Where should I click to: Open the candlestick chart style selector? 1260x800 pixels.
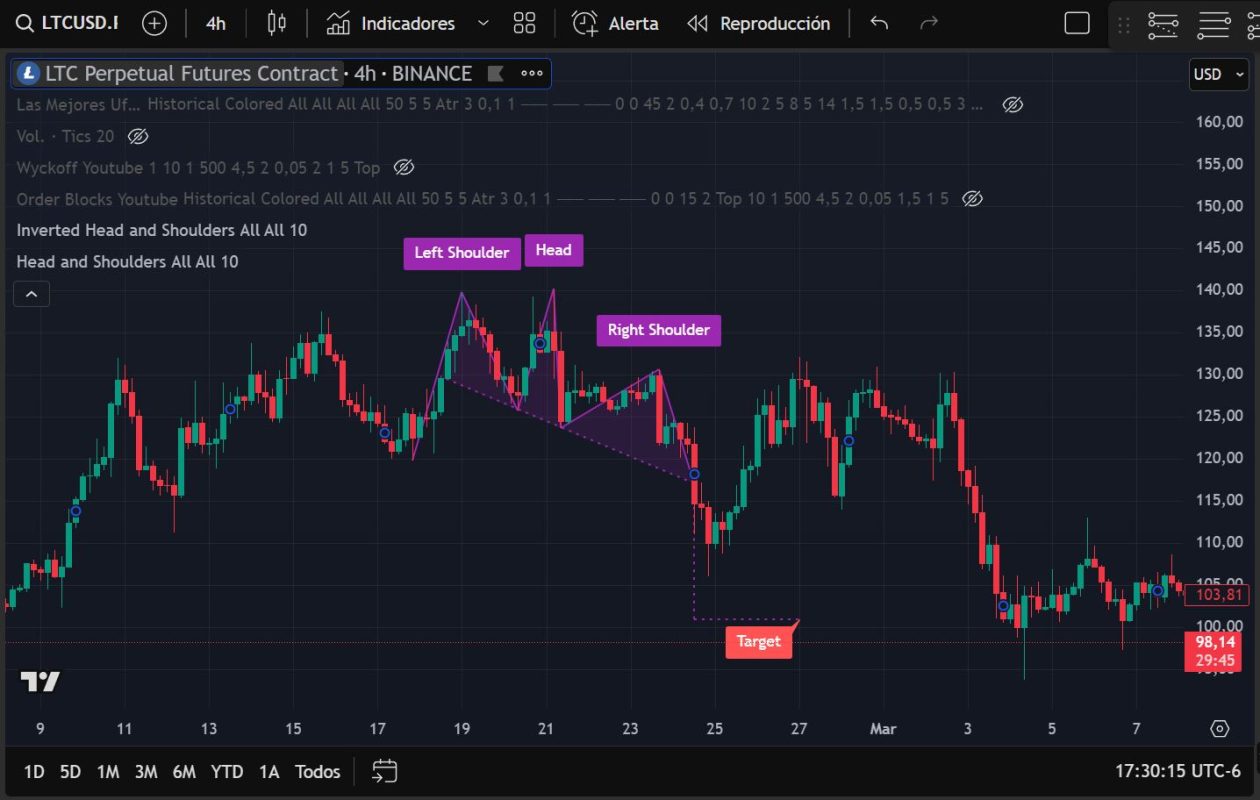pyautogui.click(x=277, y=23)
